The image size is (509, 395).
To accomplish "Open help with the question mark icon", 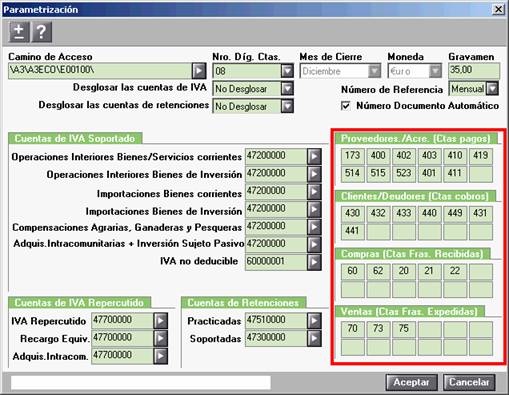I will [x=41, y=32].
